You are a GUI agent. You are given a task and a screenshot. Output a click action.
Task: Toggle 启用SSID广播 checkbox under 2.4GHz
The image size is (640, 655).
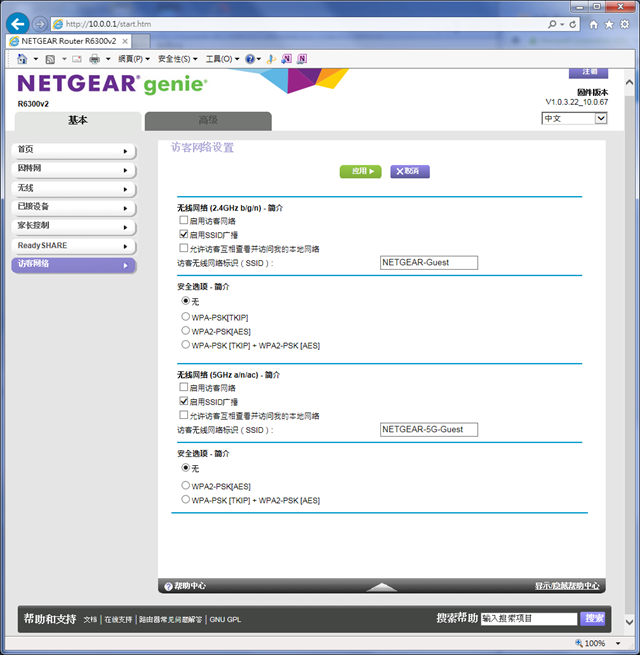point(183,234)
